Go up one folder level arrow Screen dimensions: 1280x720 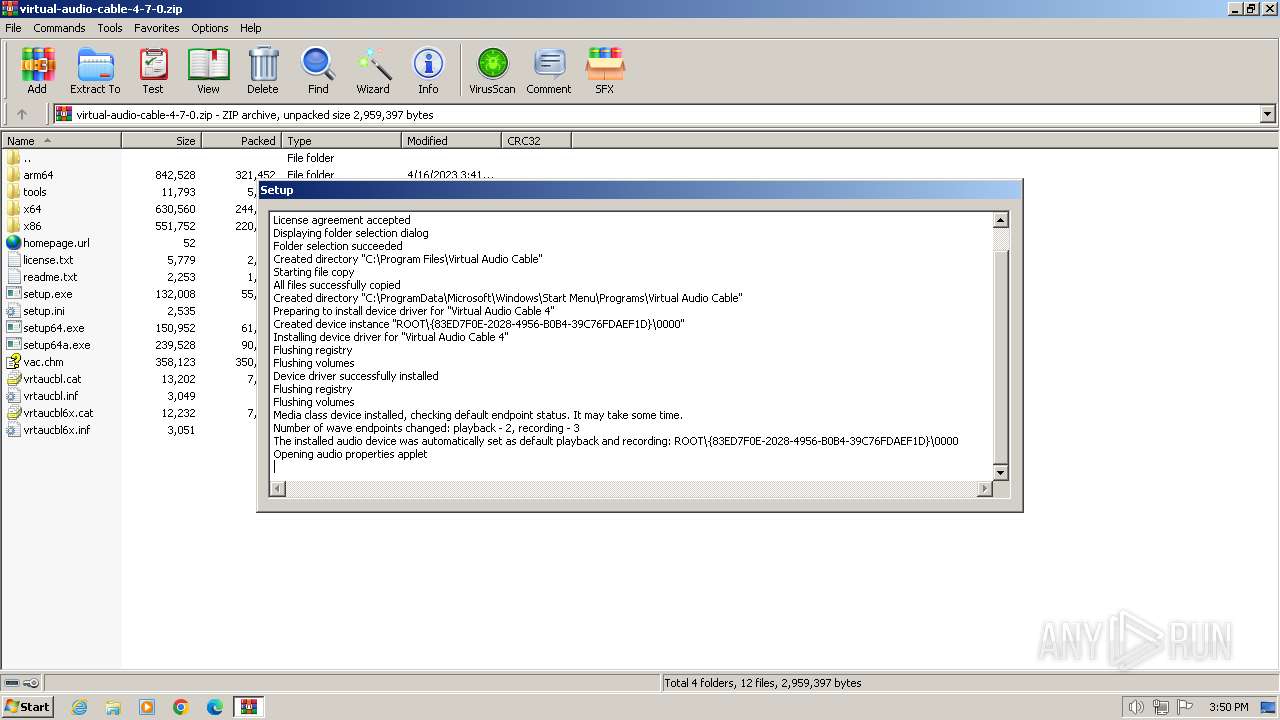[x=22, y=114]
